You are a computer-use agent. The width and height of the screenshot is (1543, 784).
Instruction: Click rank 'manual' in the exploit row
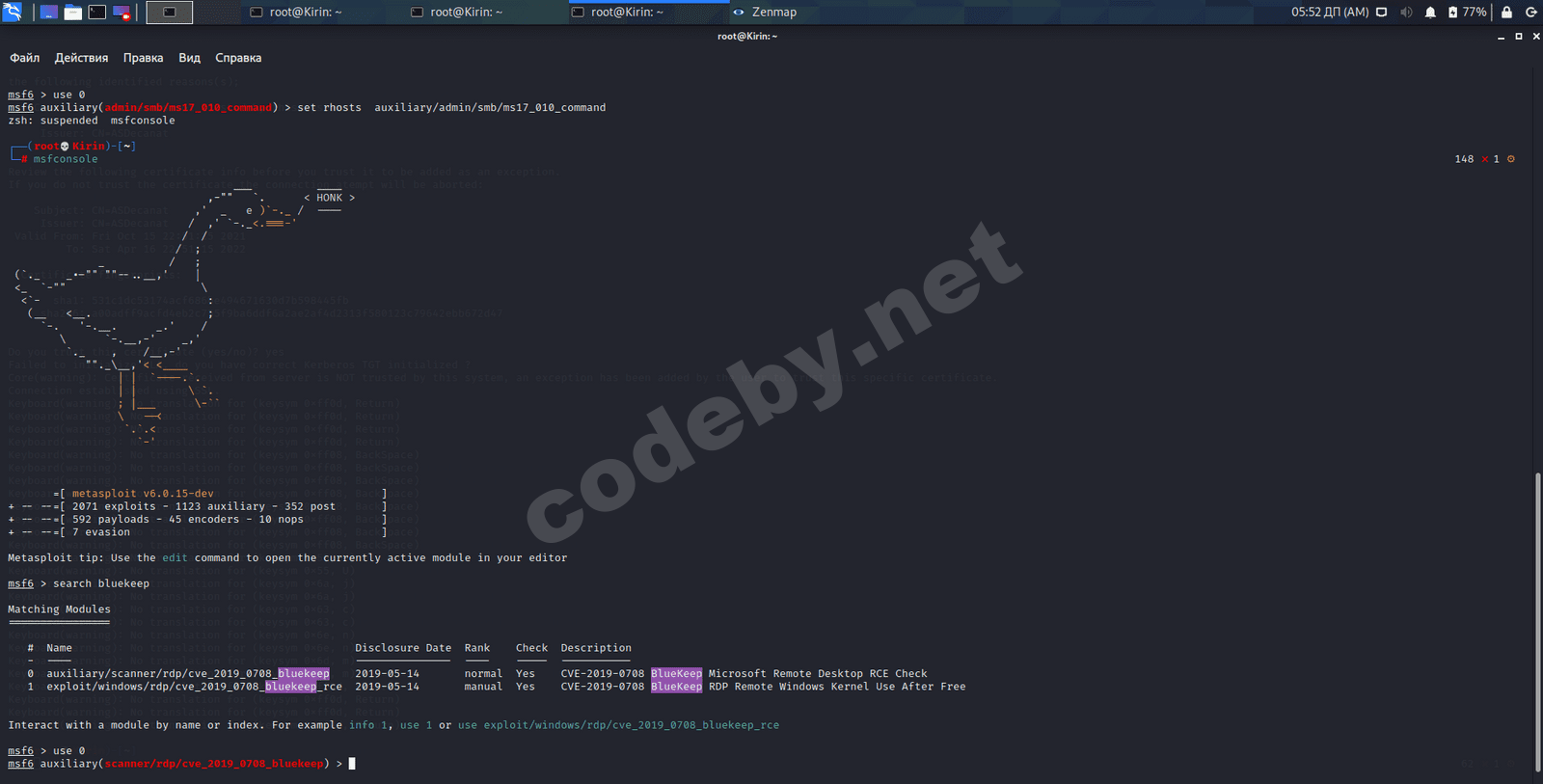tap(483, 687)
